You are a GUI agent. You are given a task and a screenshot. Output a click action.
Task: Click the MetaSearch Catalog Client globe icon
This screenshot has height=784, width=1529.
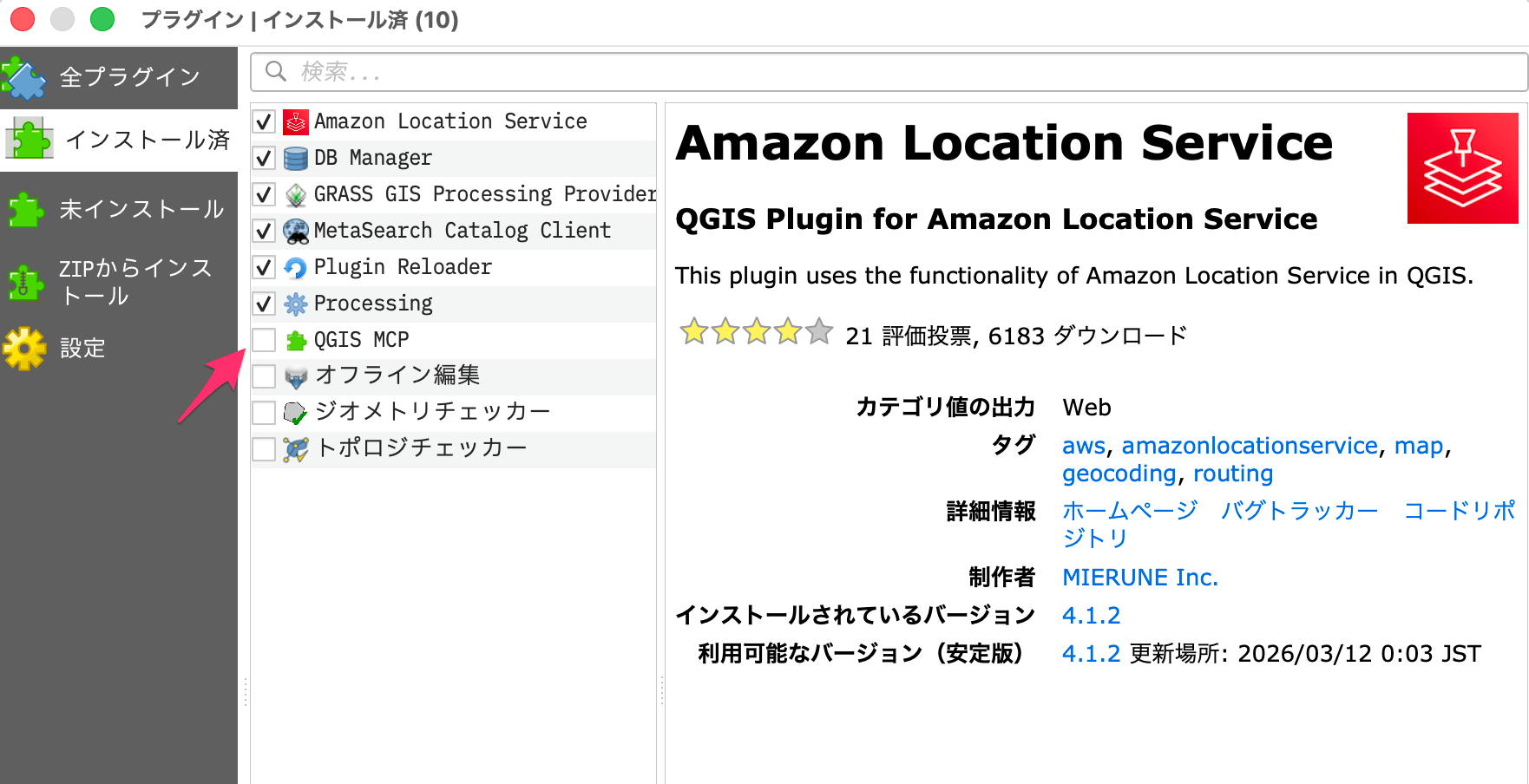295,231
